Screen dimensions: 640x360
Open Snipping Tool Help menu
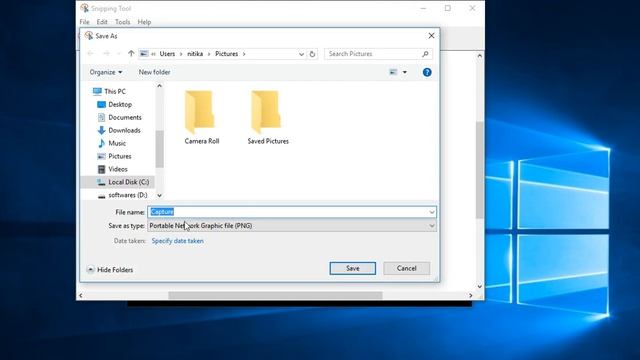144,22
